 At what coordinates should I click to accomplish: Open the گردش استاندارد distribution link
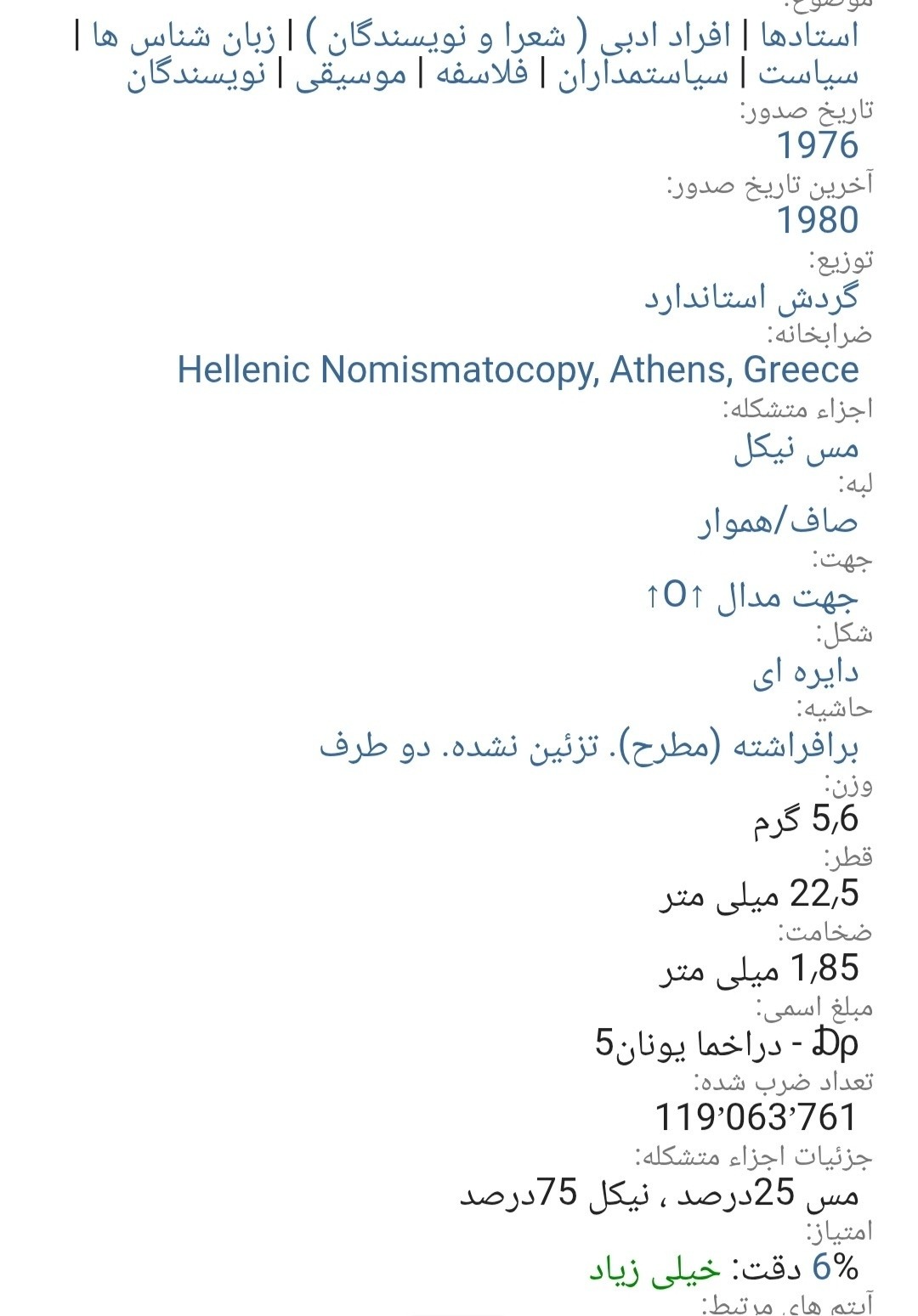[x=751, y=297]
